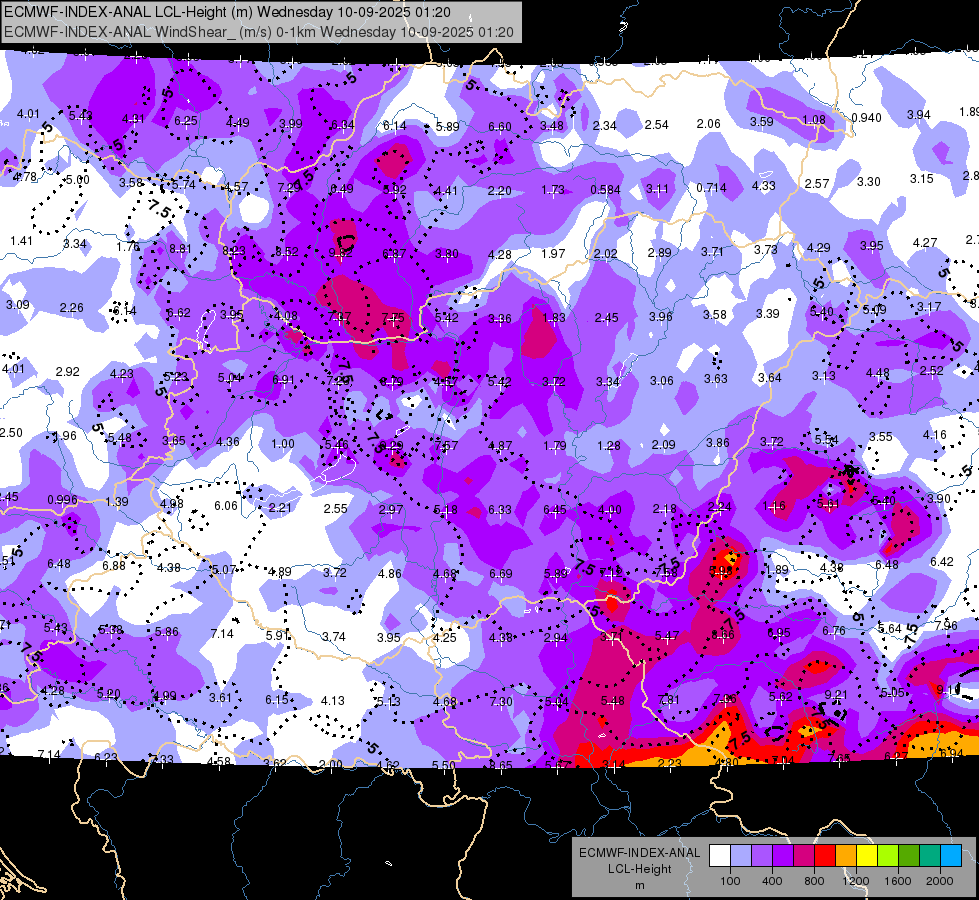Click the wind shear value 8.66
The image size is (979, 900).
point(723,635)
